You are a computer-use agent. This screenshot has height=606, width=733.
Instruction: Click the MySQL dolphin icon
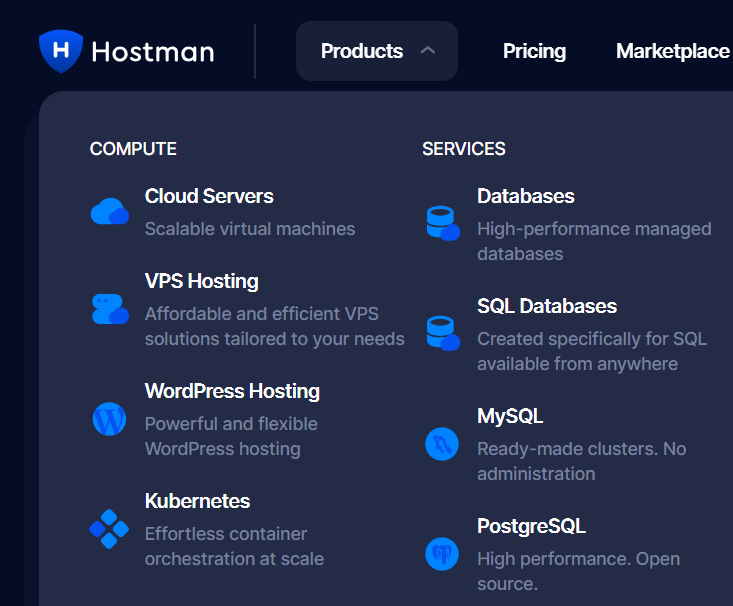coord(442,444)
